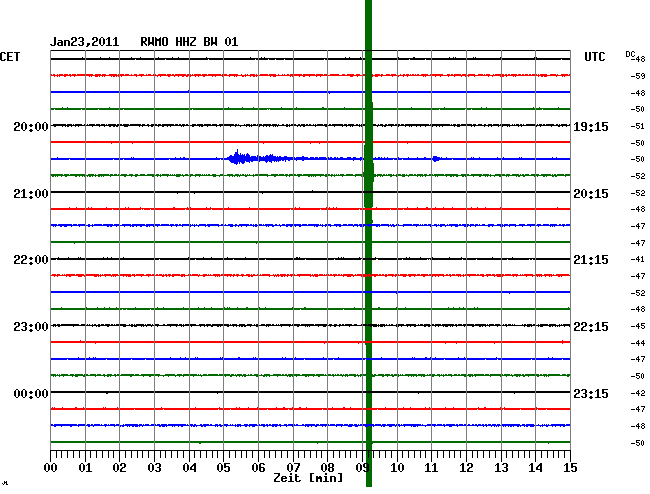Click the 20:15 UTC time label
650x494 pixels.
click(591, 194)
